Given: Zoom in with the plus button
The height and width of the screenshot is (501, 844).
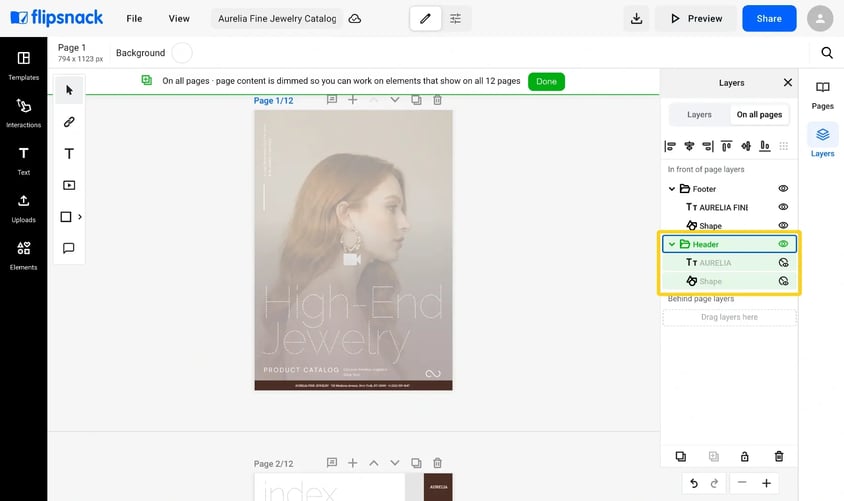Looking at the screenshot, I should [766, 483].
